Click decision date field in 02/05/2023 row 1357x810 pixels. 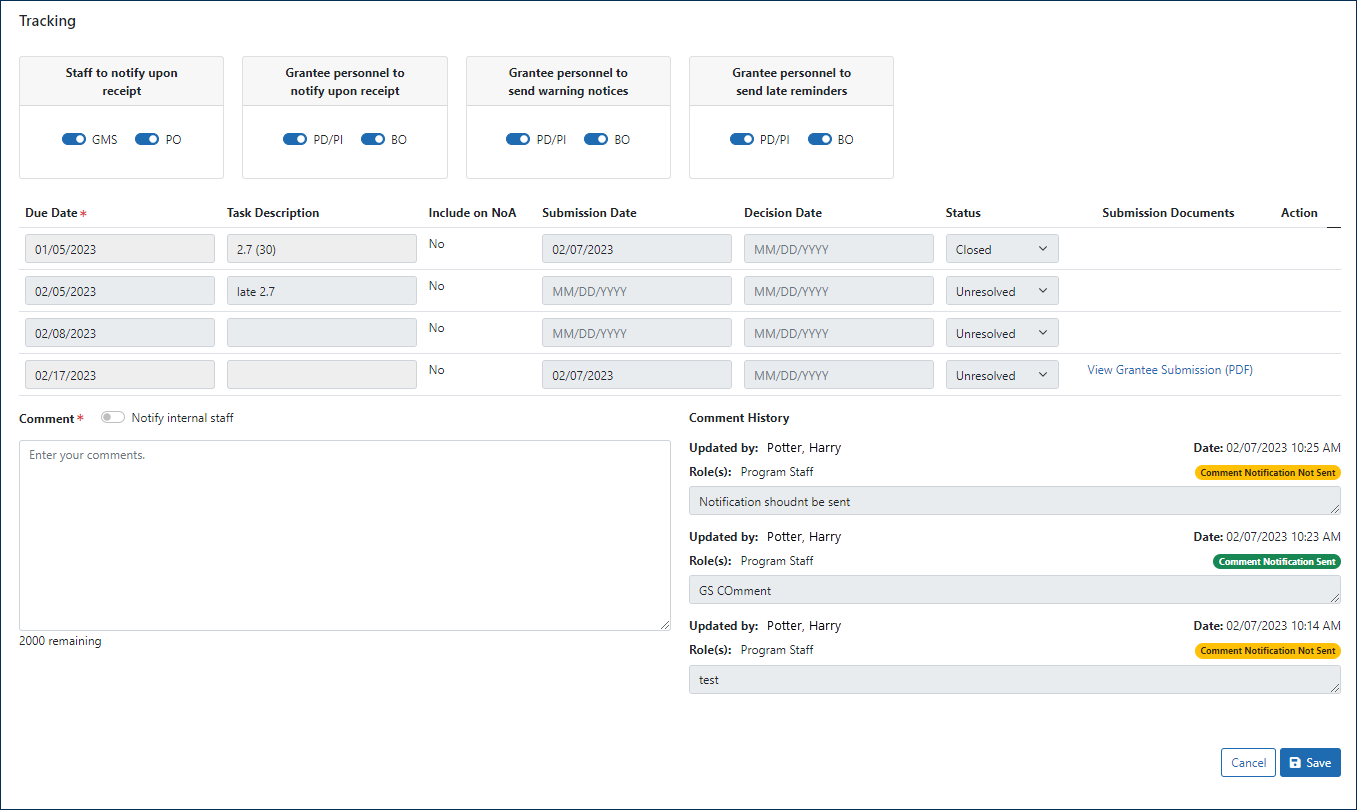coord(839,291)
